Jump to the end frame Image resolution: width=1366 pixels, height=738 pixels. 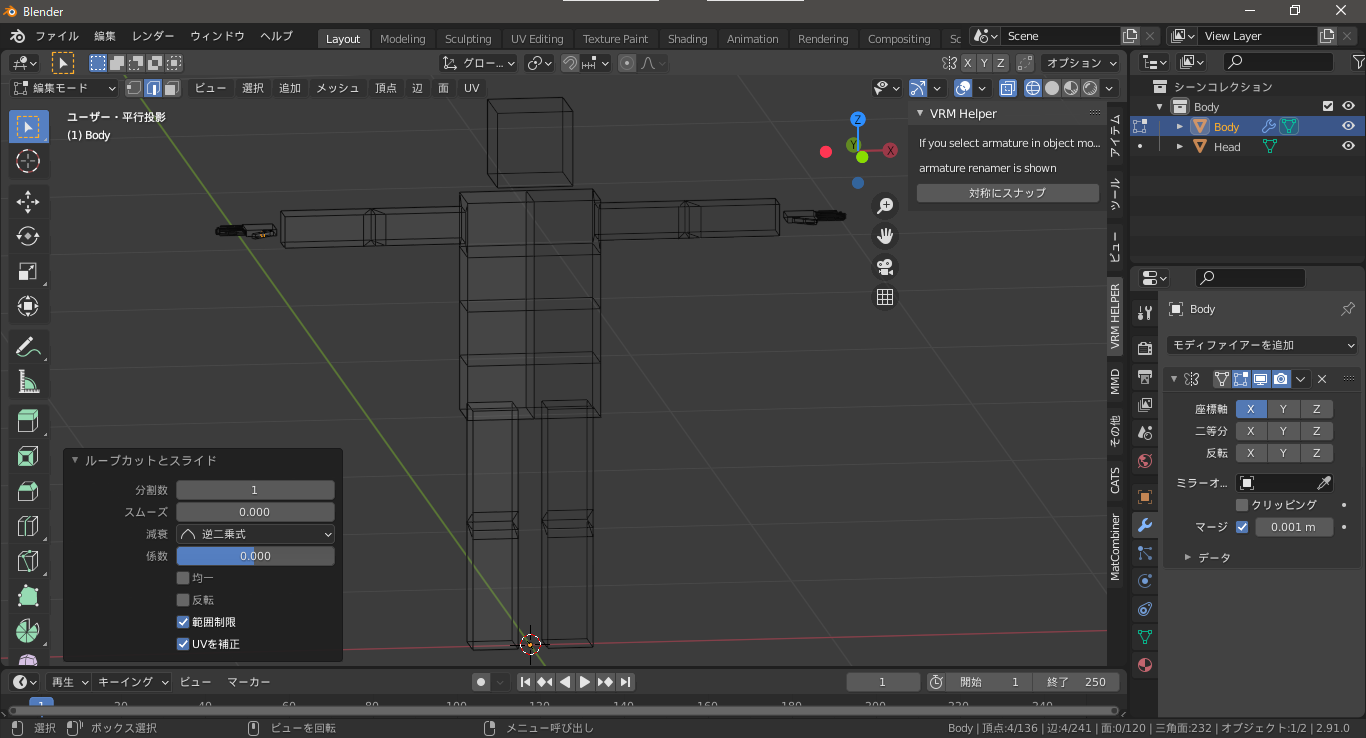(x=625, y=682)
